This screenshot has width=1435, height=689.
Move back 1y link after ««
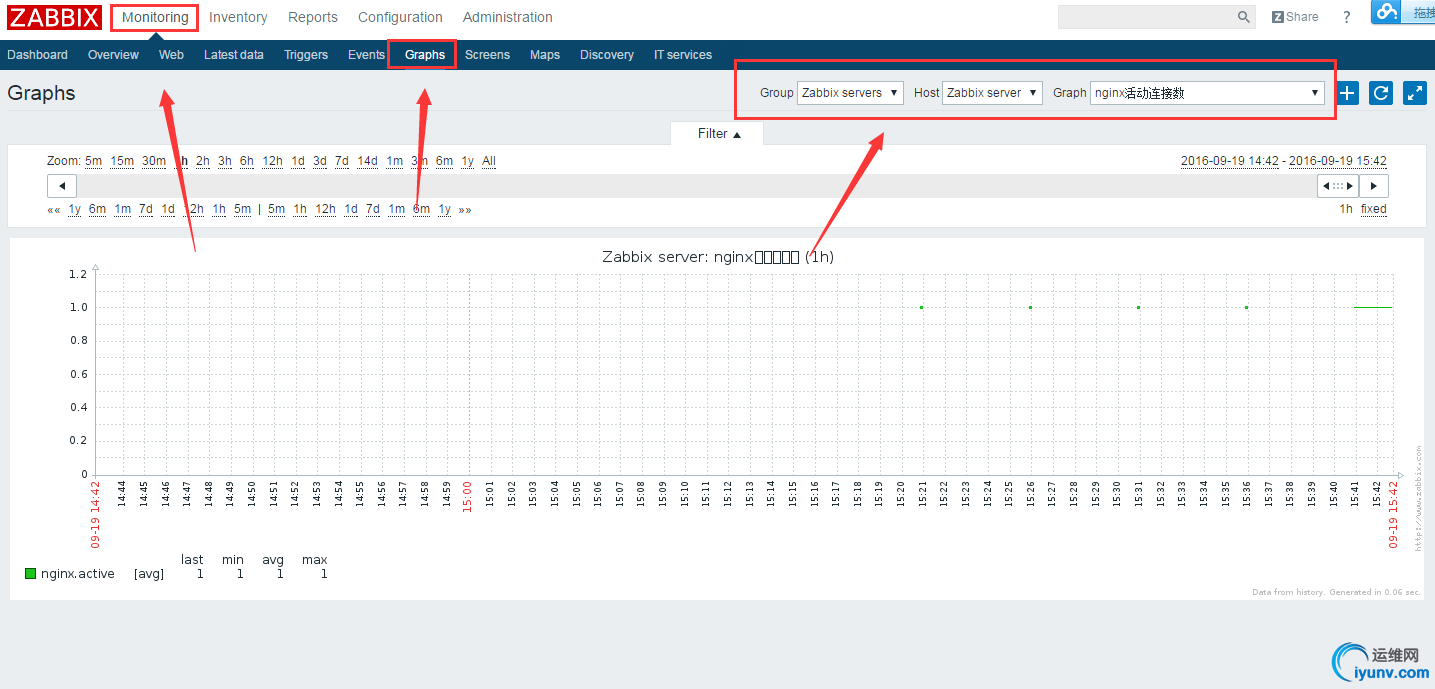coord(75,210)
